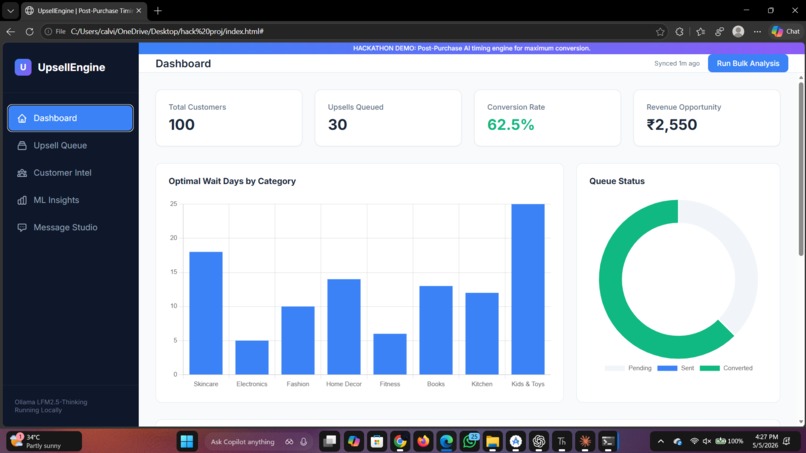Close the UpsellEngine browser tab

tap(138, 10)
